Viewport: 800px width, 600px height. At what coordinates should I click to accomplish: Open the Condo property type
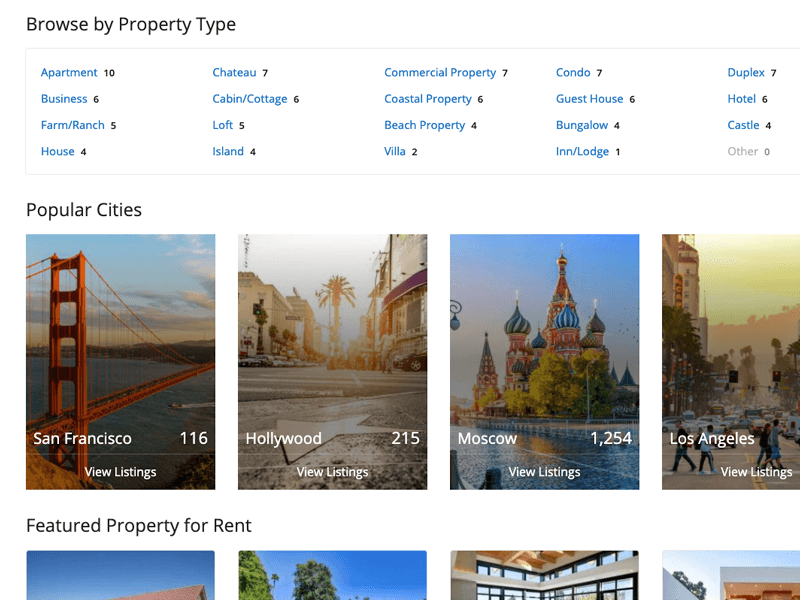tap(573, 72)
